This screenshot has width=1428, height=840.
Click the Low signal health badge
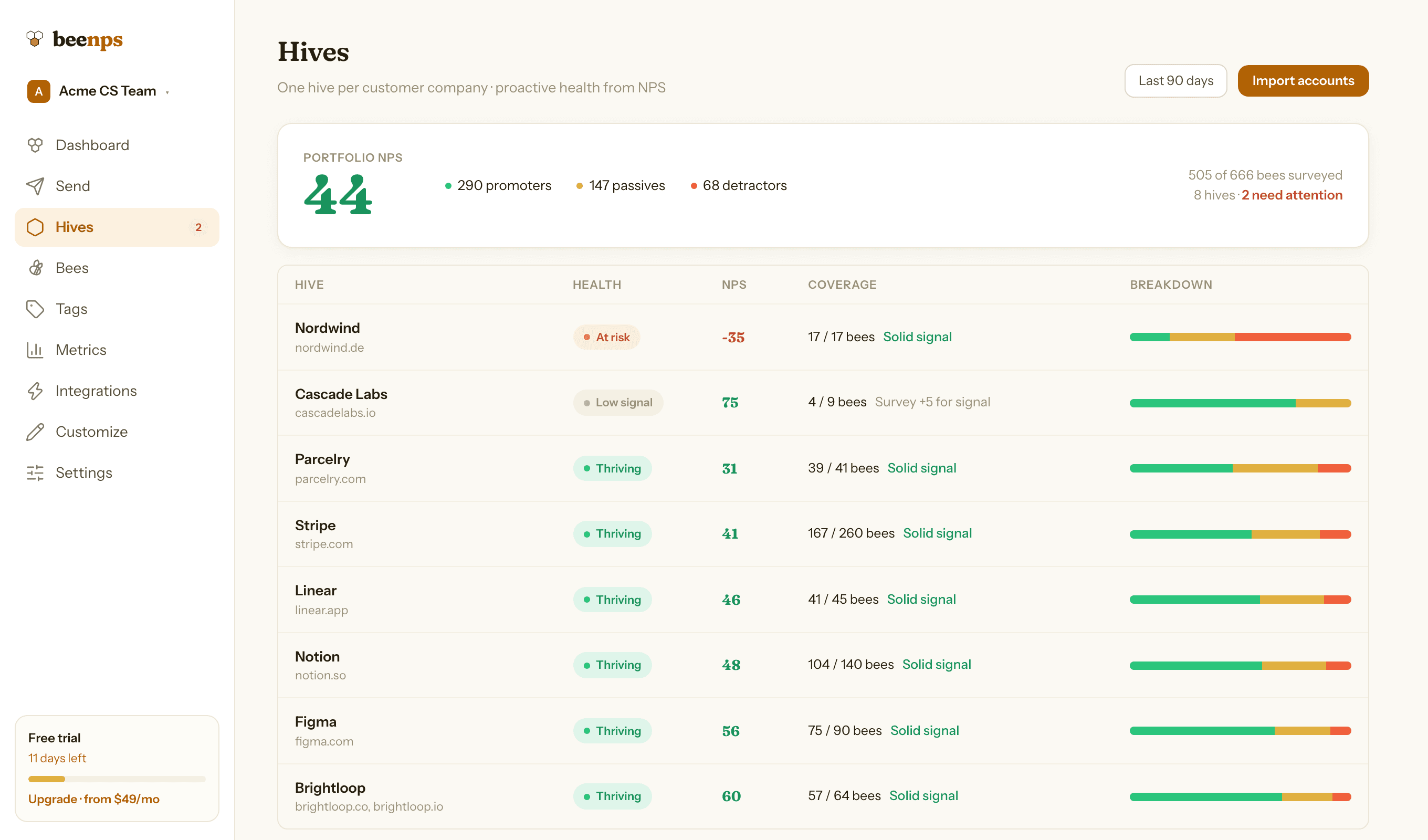point(618,403)
